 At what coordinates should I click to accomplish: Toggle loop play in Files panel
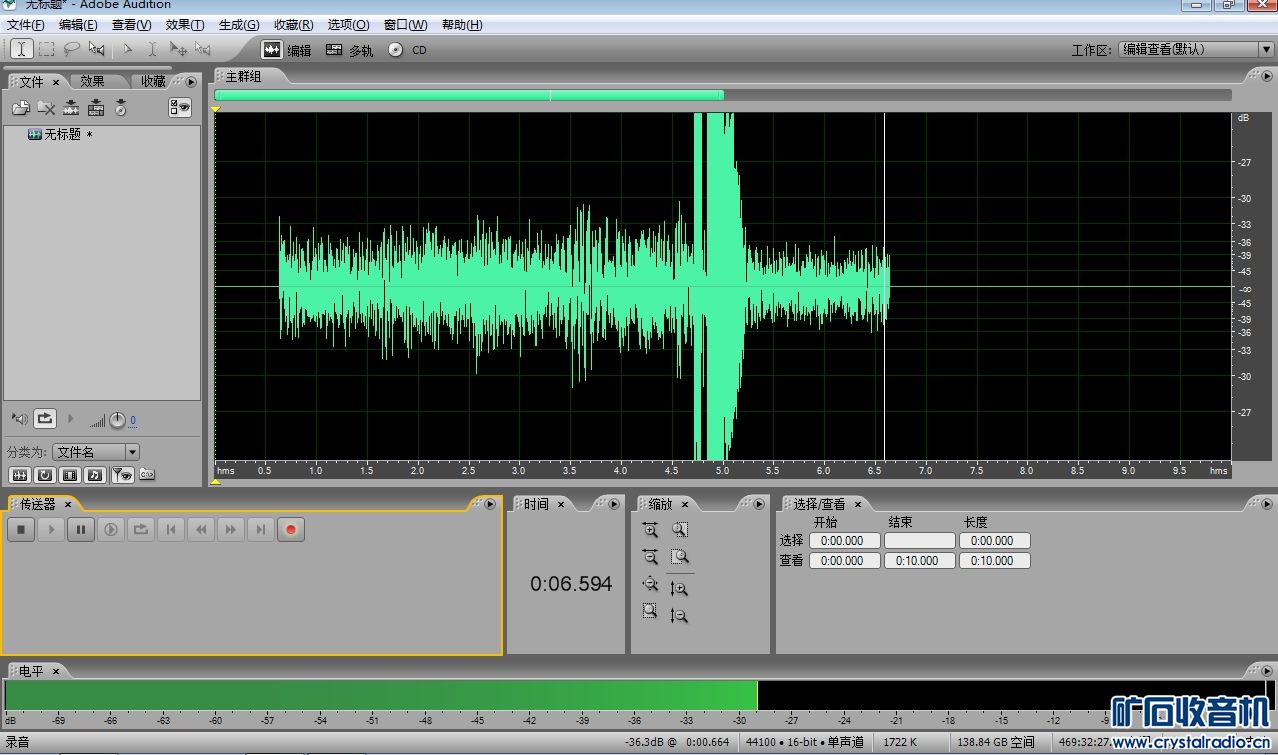tap(45, 419)
